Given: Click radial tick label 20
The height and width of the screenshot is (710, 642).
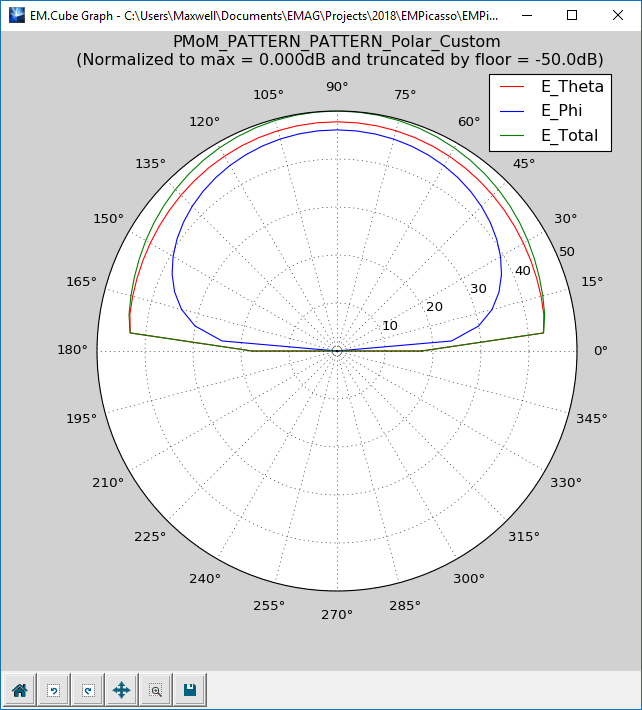Looking at the screenshot, I should (435, 307).
